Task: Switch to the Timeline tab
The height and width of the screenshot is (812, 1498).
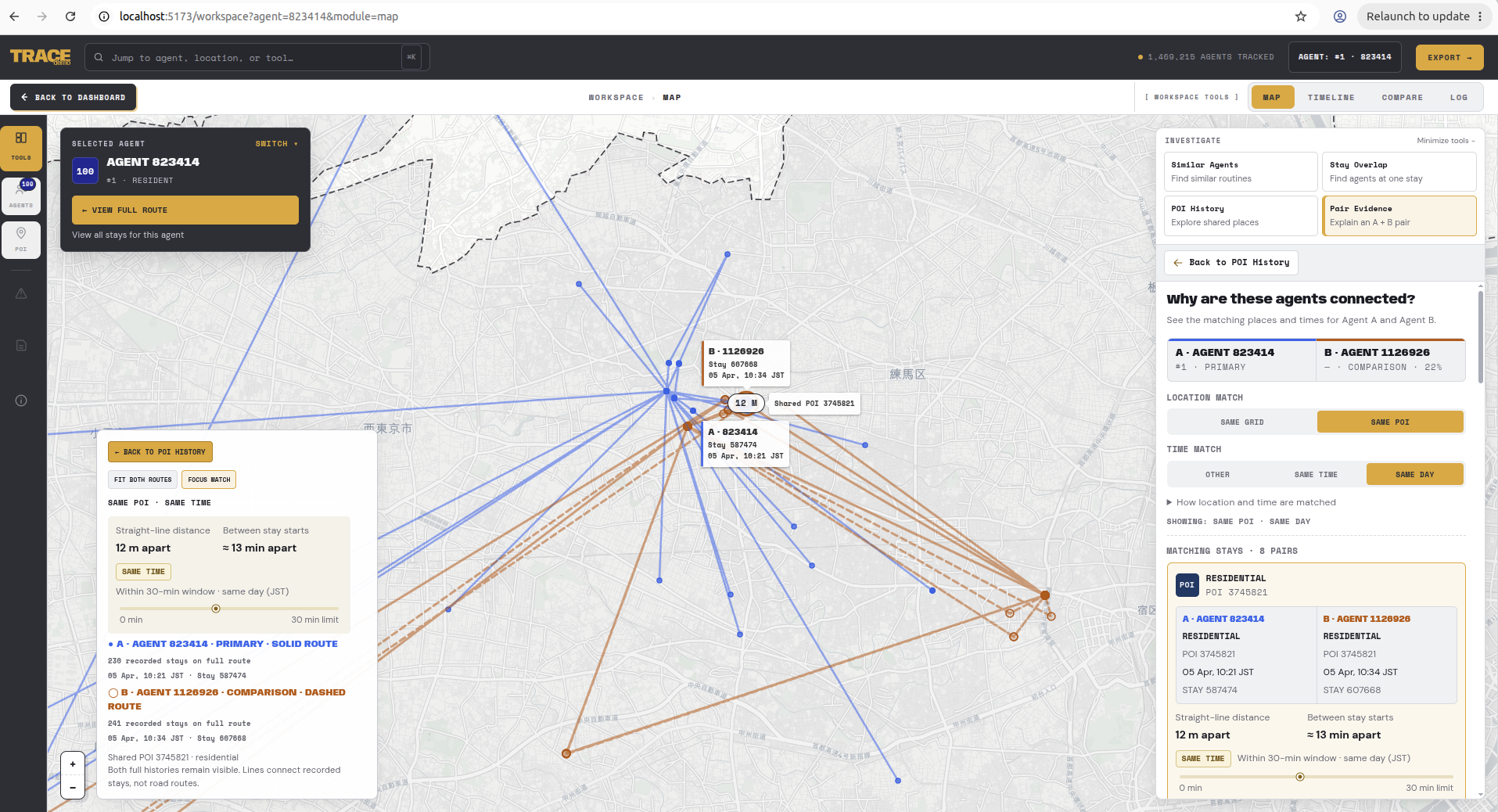Action: [1331, 98]
